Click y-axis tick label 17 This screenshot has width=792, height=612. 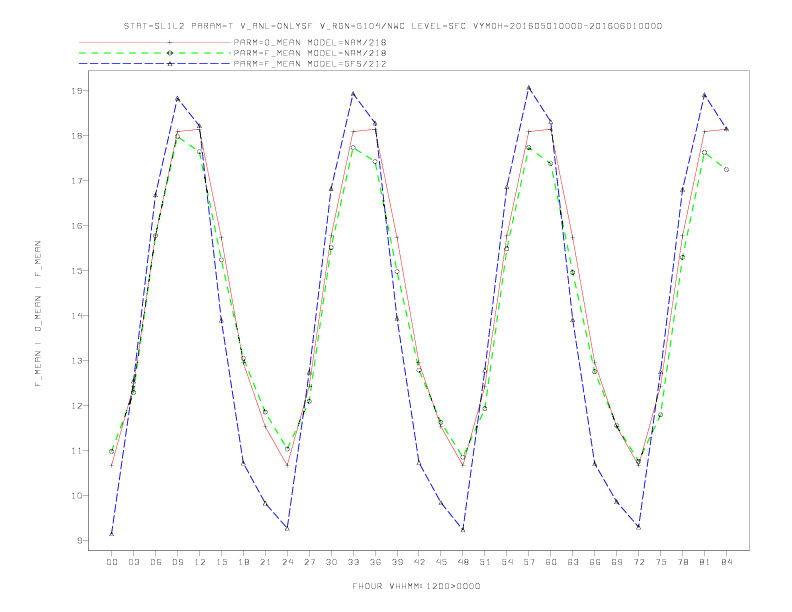(77, 181)
